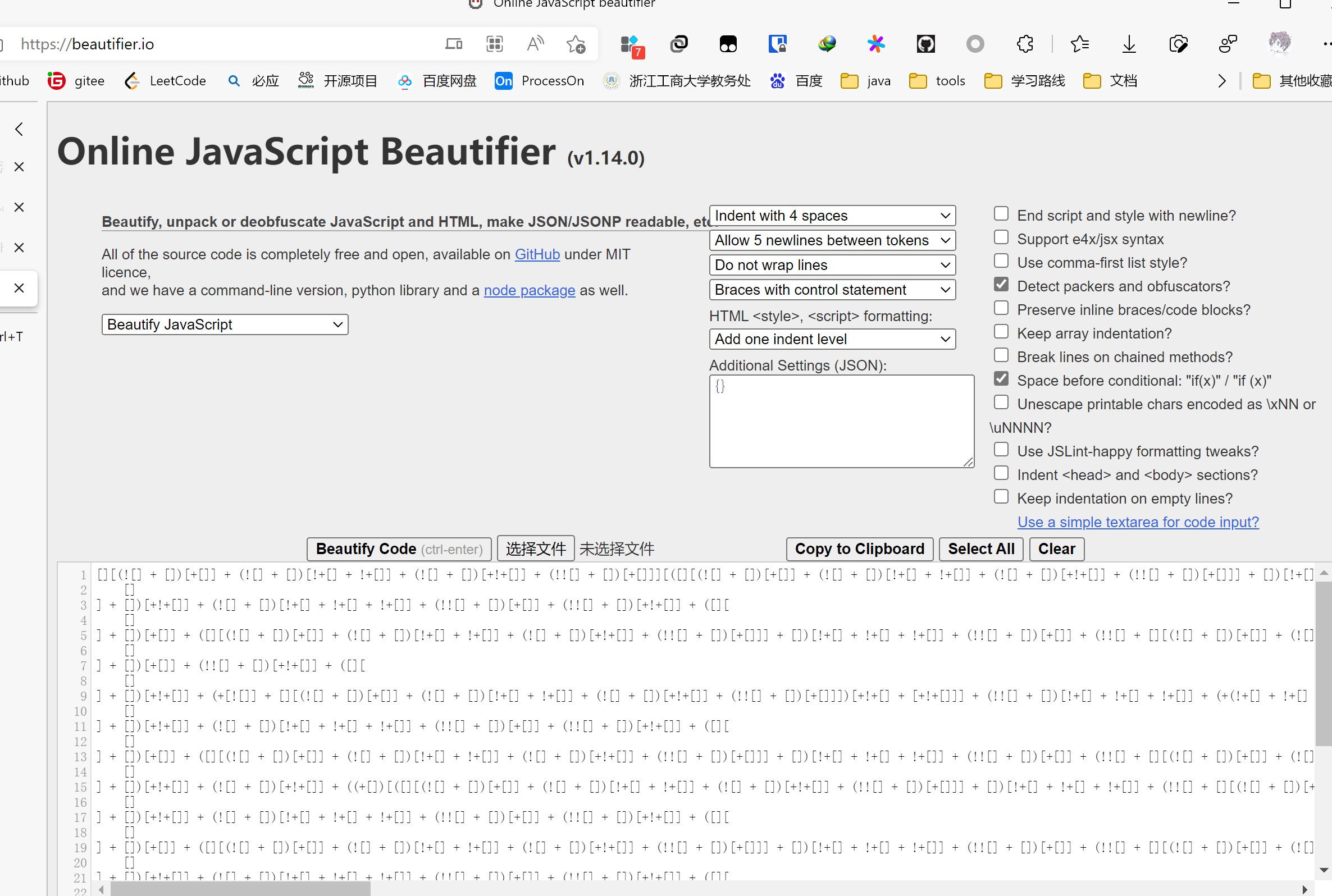This screenshot has width=1332, height=896.
Task: Open the GitHub source code link
Action: click(x=537, y=254)
